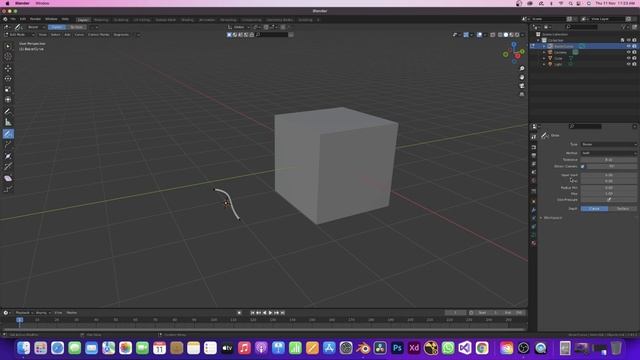Expand the Light outliner row
Screen dimensions: 640x360
[x=544, y=64]
